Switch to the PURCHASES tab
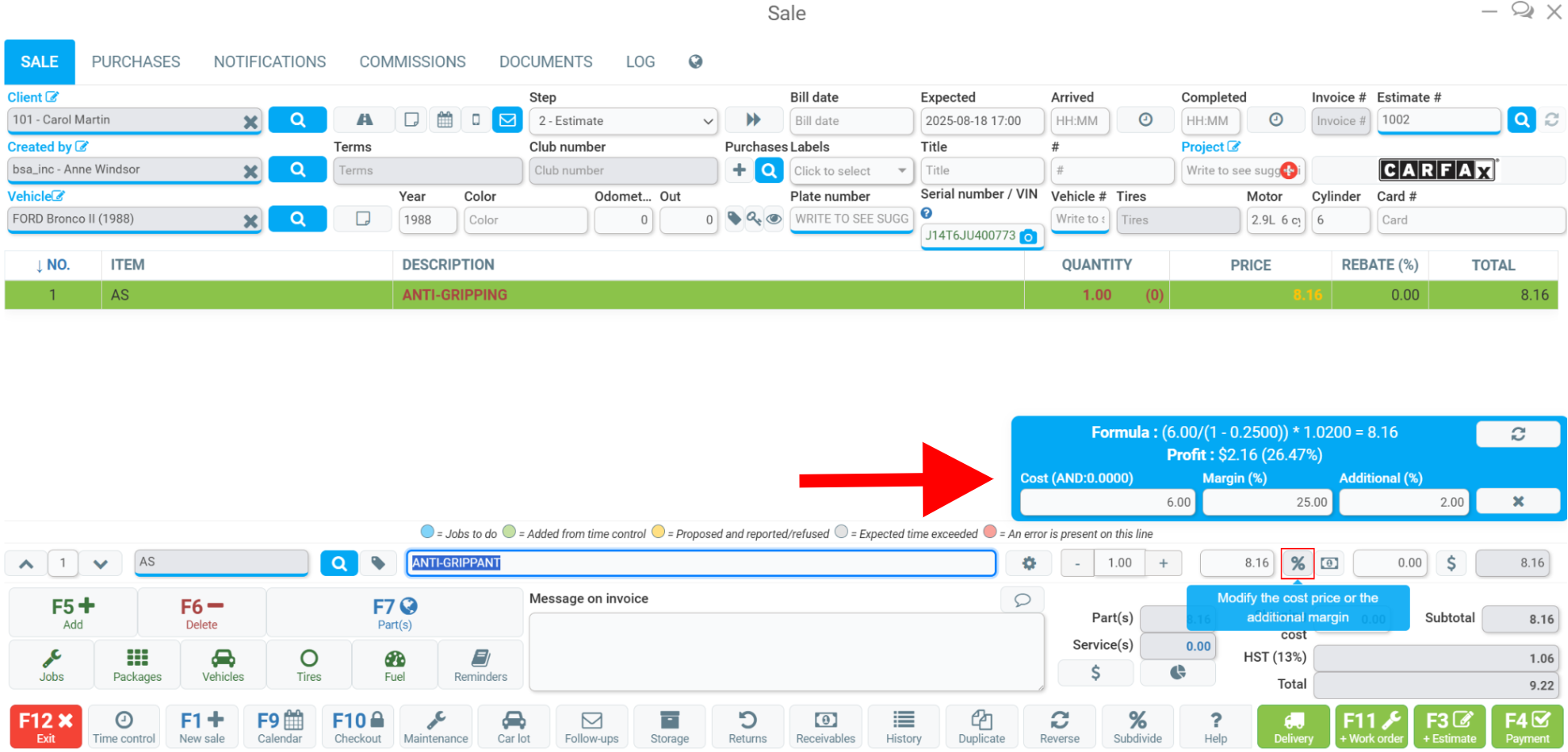 click(x=136, y=62)
